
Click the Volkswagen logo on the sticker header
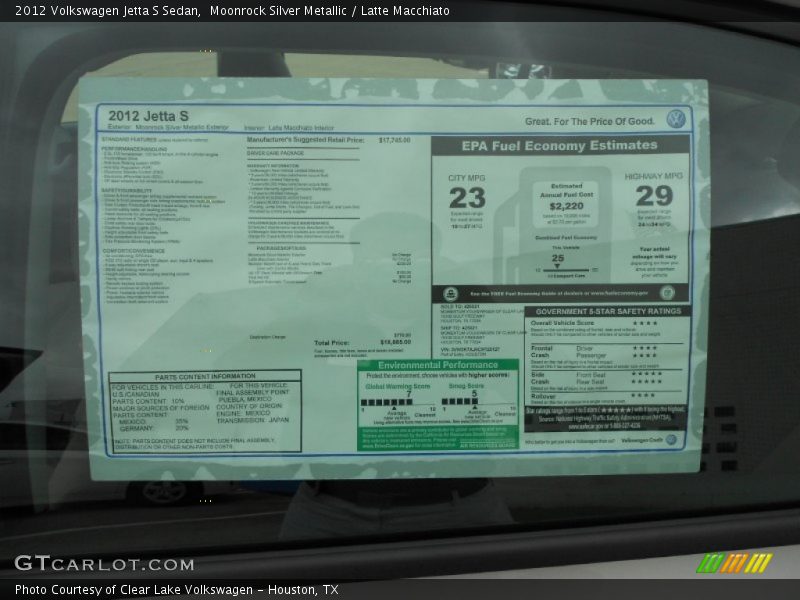click(676, 119)
